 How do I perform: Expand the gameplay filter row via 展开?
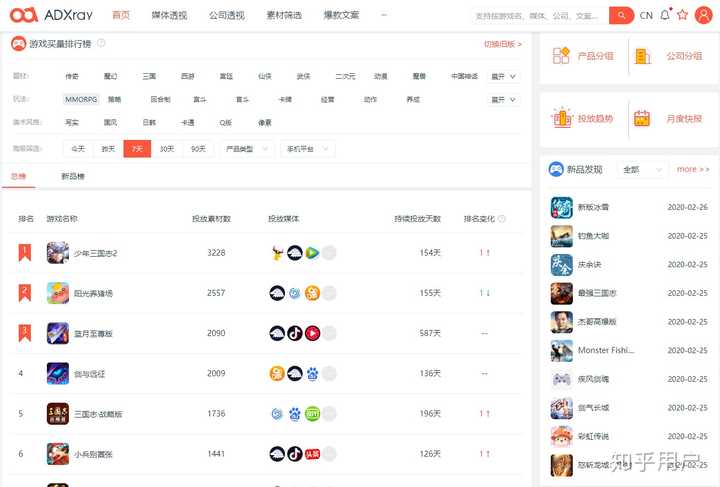pyautogui.click(x=503, y=99)
